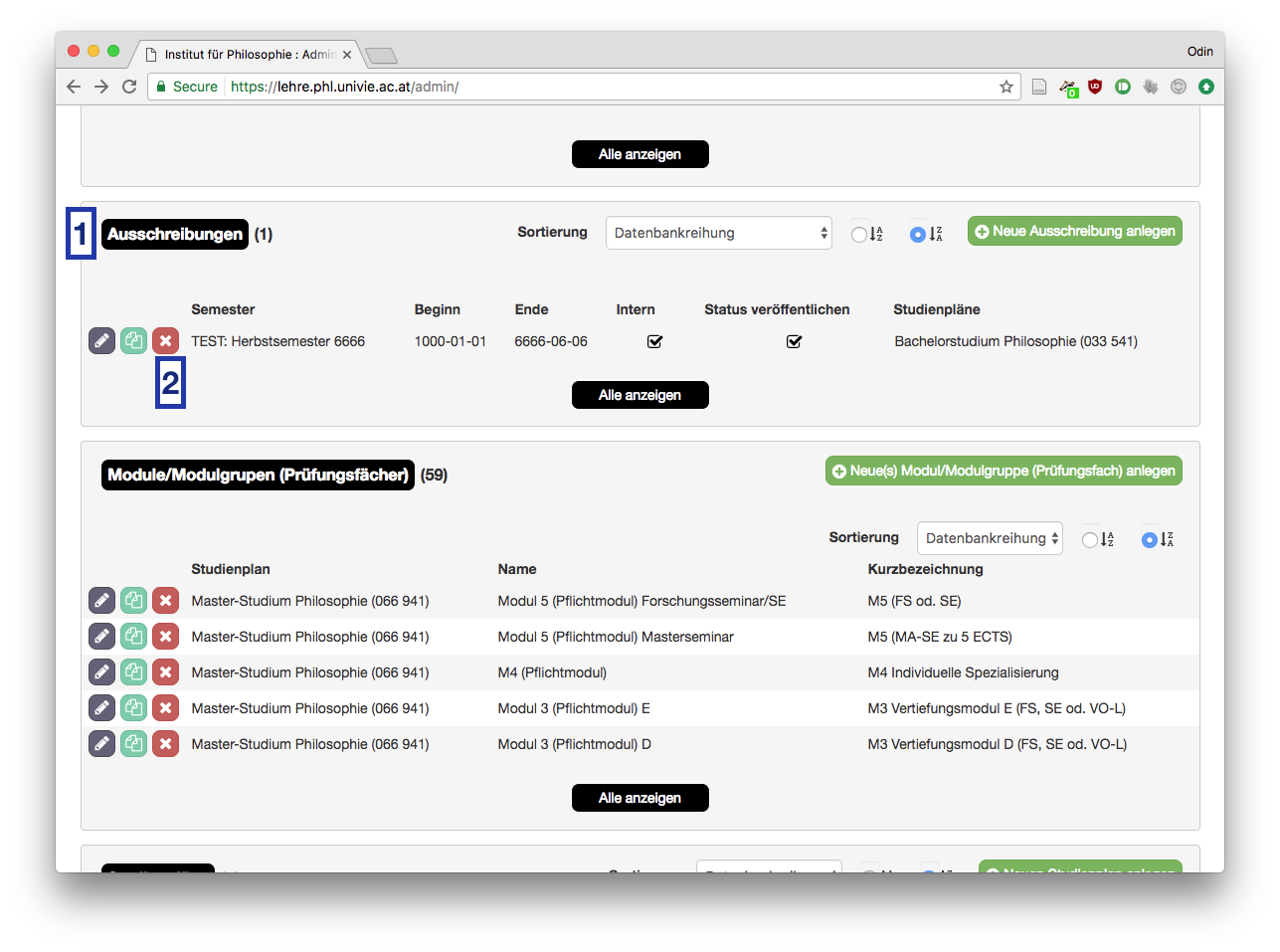
Task: Click Alle anzeigen under Ausschreibungen
Action: (640, 395)
